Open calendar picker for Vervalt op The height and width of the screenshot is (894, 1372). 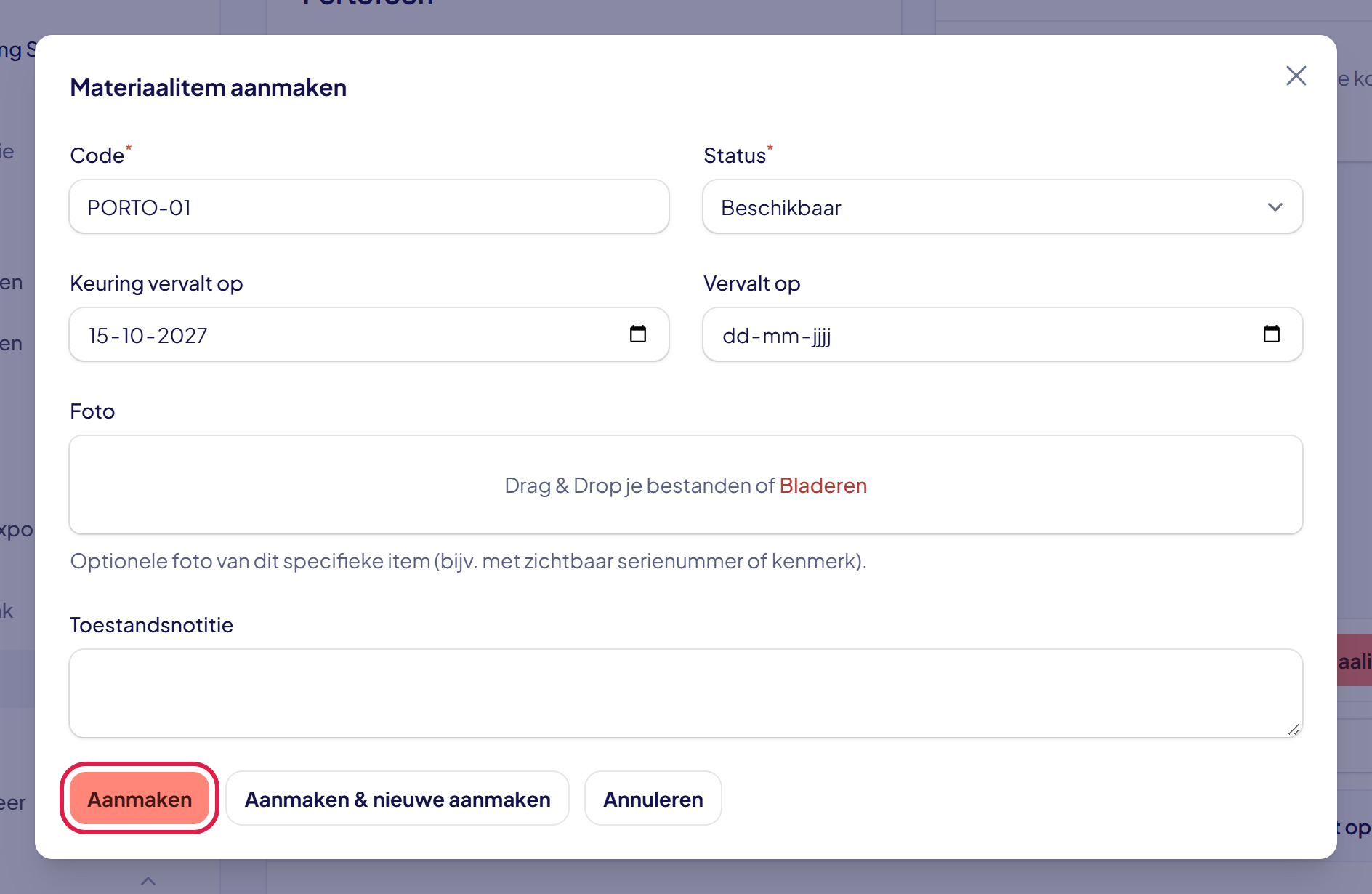click(1271, 334)
